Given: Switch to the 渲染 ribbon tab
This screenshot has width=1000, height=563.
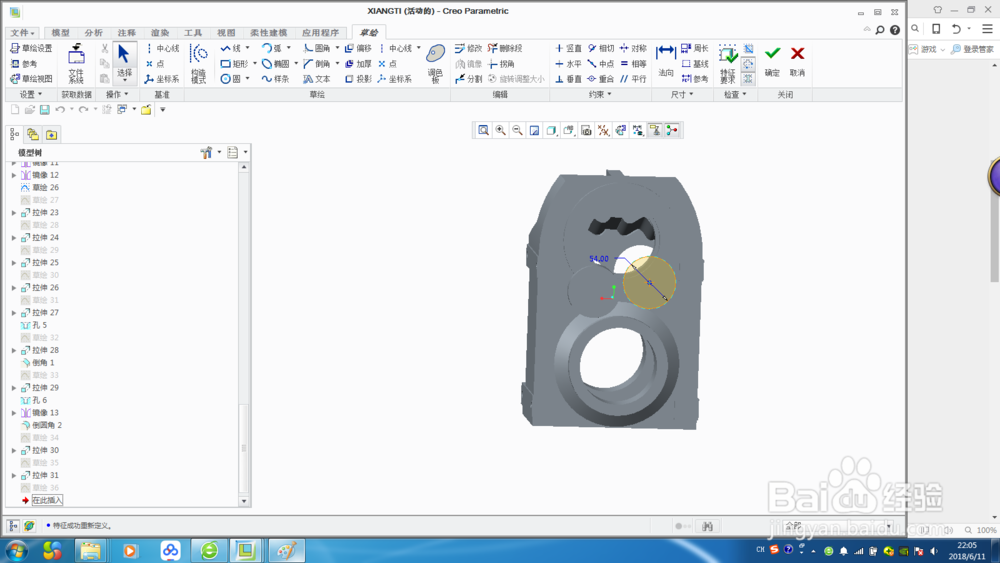Looking at the screenshot, I should [x=159, y=33].
